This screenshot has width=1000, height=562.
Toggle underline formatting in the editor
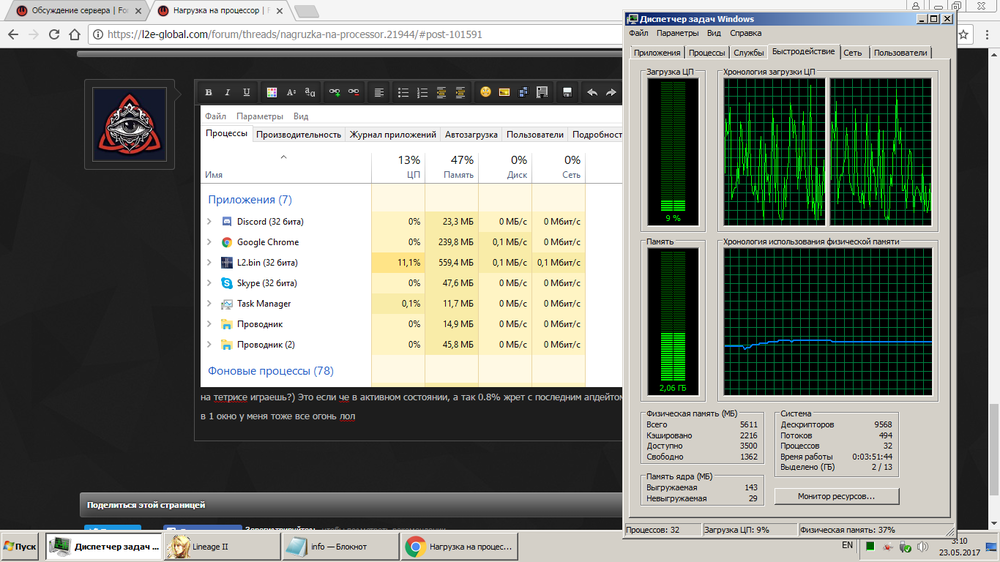[x=246, y=92]
